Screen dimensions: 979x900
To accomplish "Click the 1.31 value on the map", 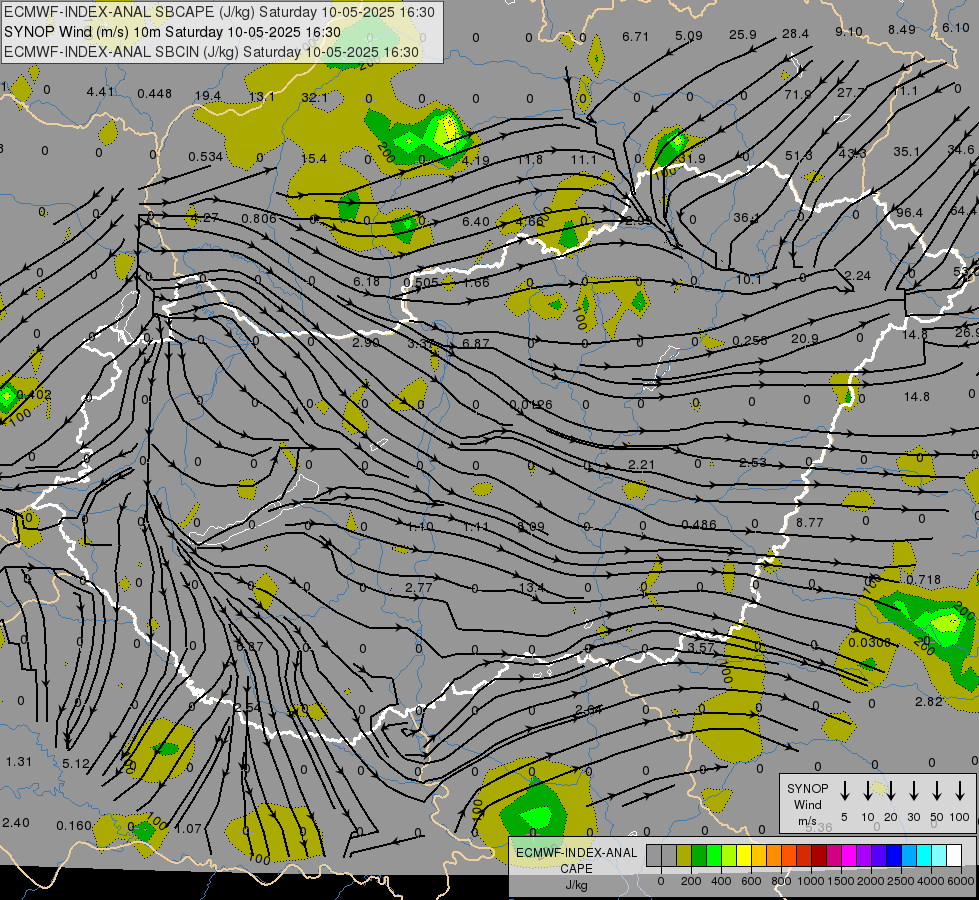I will pyautogui.click(x=19, y=761).
